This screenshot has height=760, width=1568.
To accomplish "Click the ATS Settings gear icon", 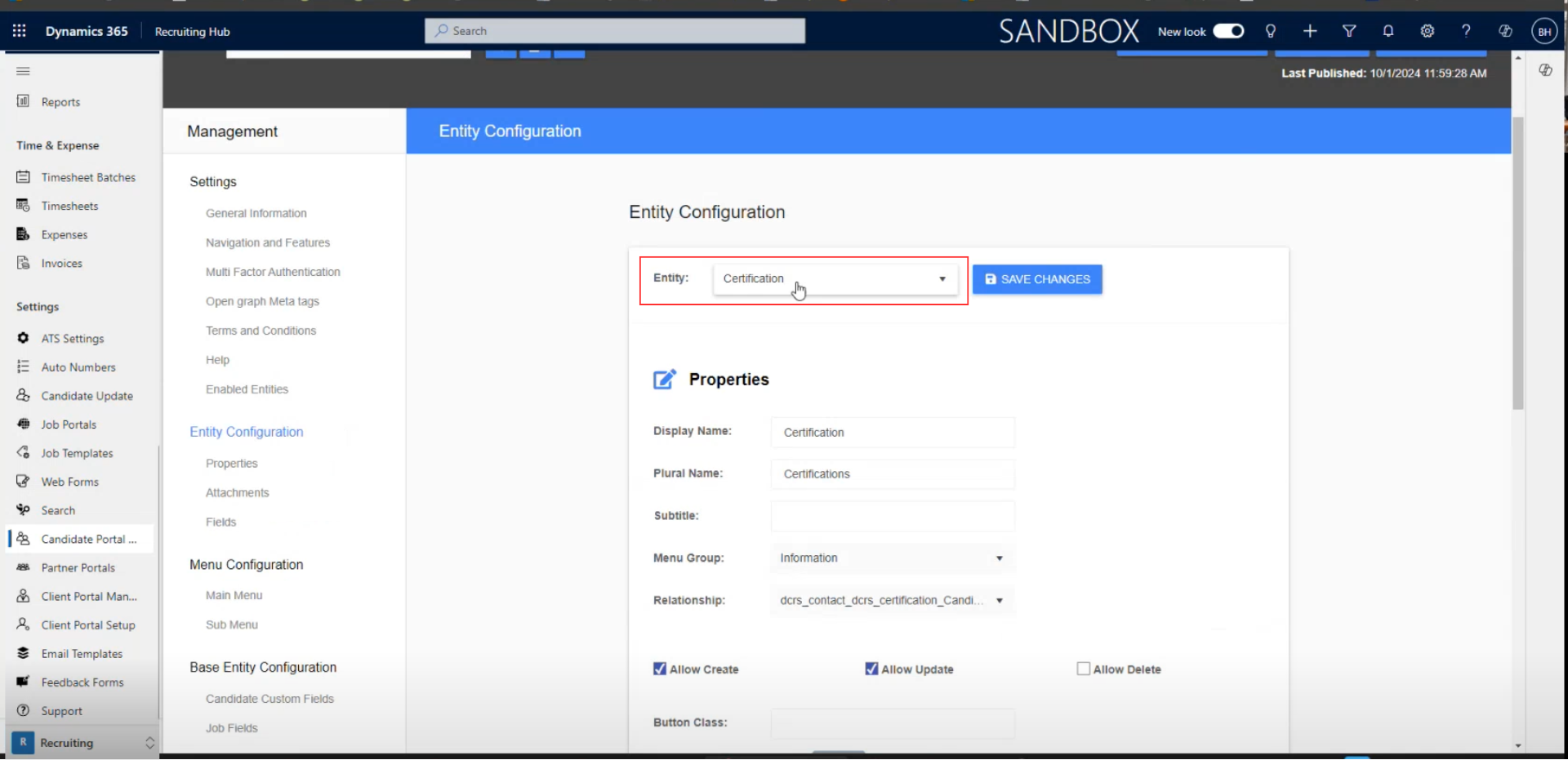I will (23, 338).
